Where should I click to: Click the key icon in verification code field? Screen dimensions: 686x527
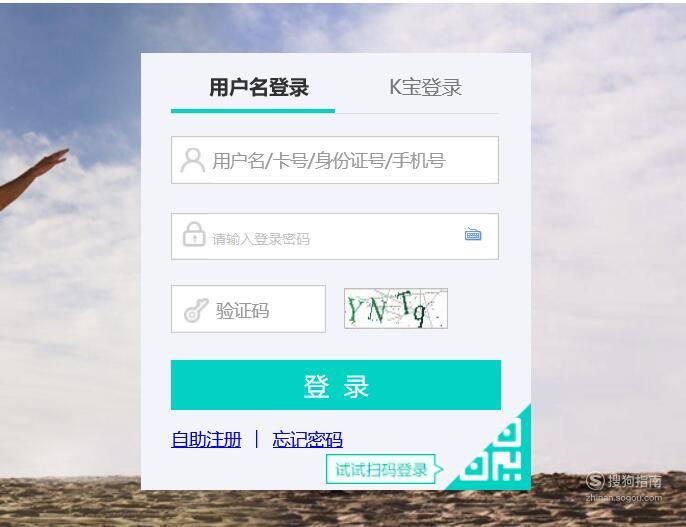(196, 310)
